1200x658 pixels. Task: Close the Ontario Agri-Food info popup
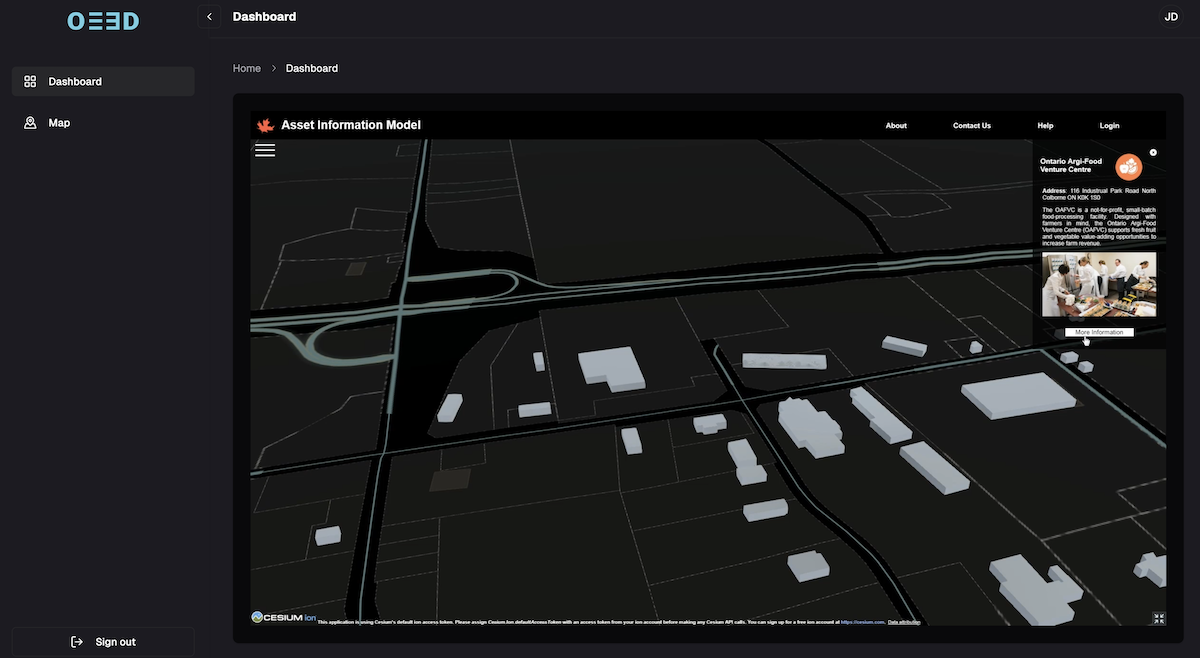pos(1153,153)
